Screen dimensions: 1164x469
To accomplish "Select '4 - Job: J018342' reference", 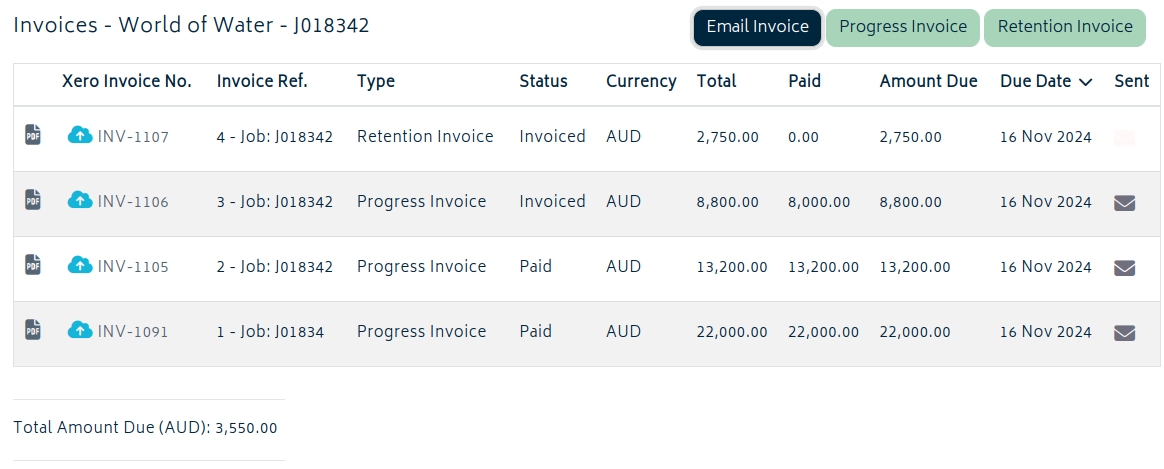I will coord(275,137).
